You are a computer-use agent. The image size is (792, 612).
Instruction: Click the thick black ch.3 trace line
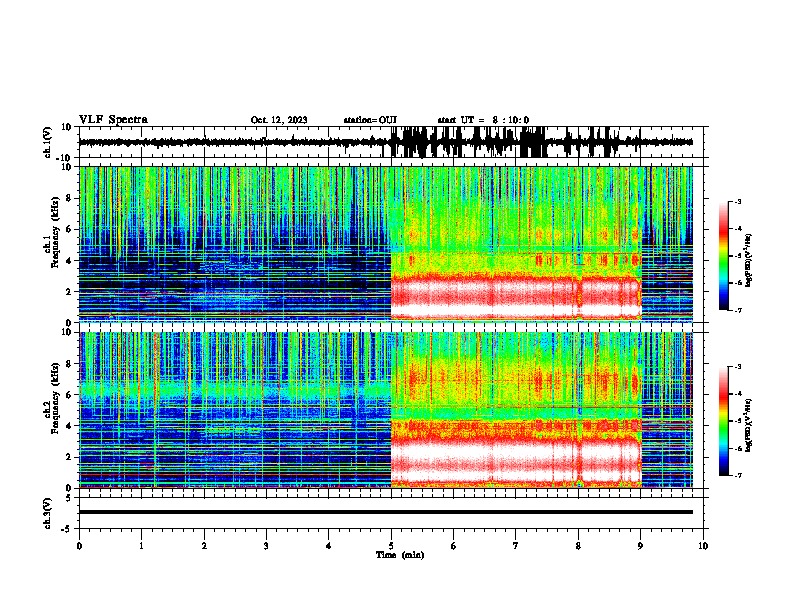click(386, 512)
